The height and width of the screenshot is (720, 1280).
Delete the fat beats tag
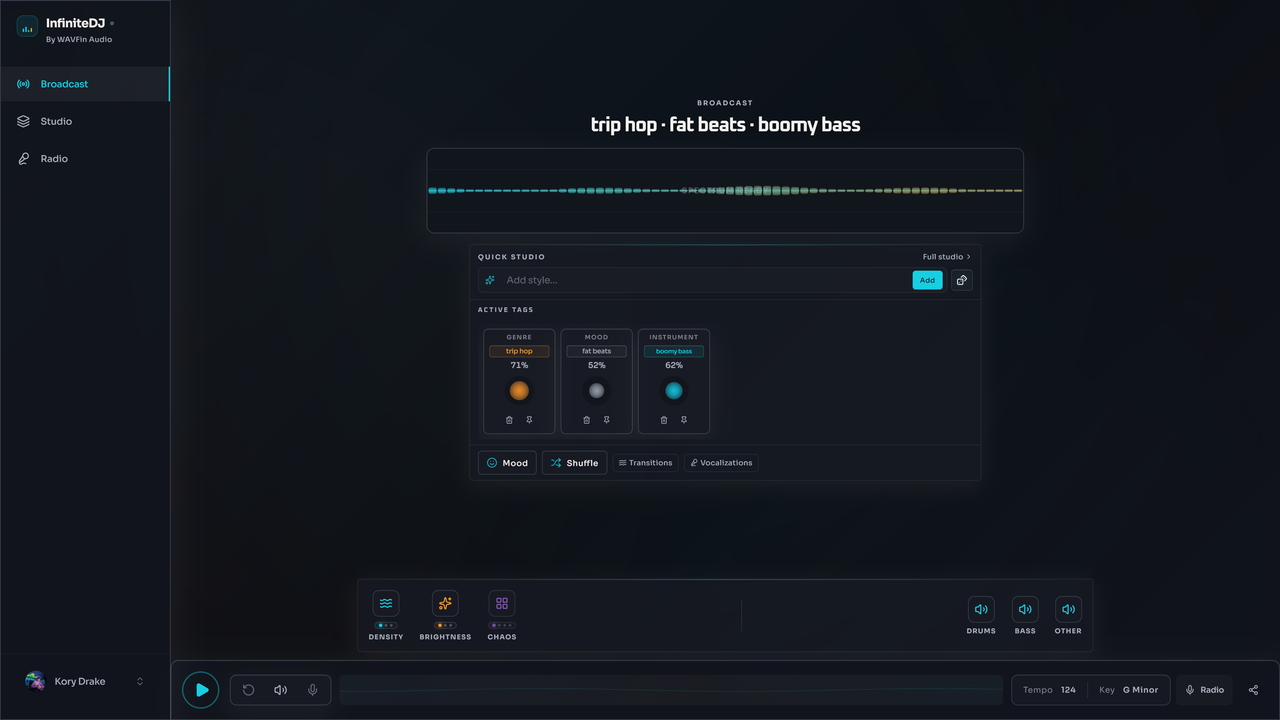pyautogui.click(x=586, y=420)
